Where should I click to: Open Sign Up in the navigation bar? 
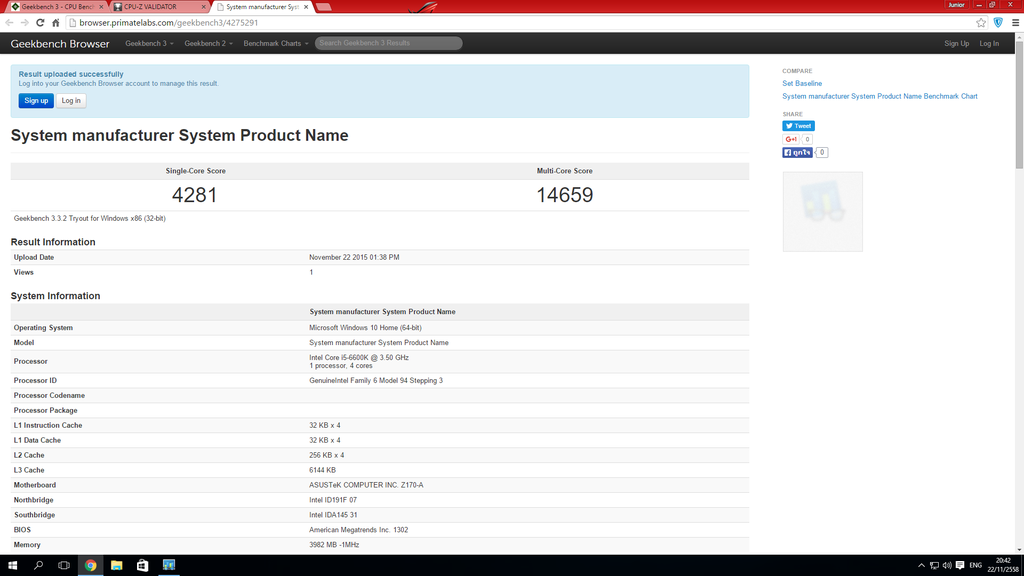[x=956, y=44]
